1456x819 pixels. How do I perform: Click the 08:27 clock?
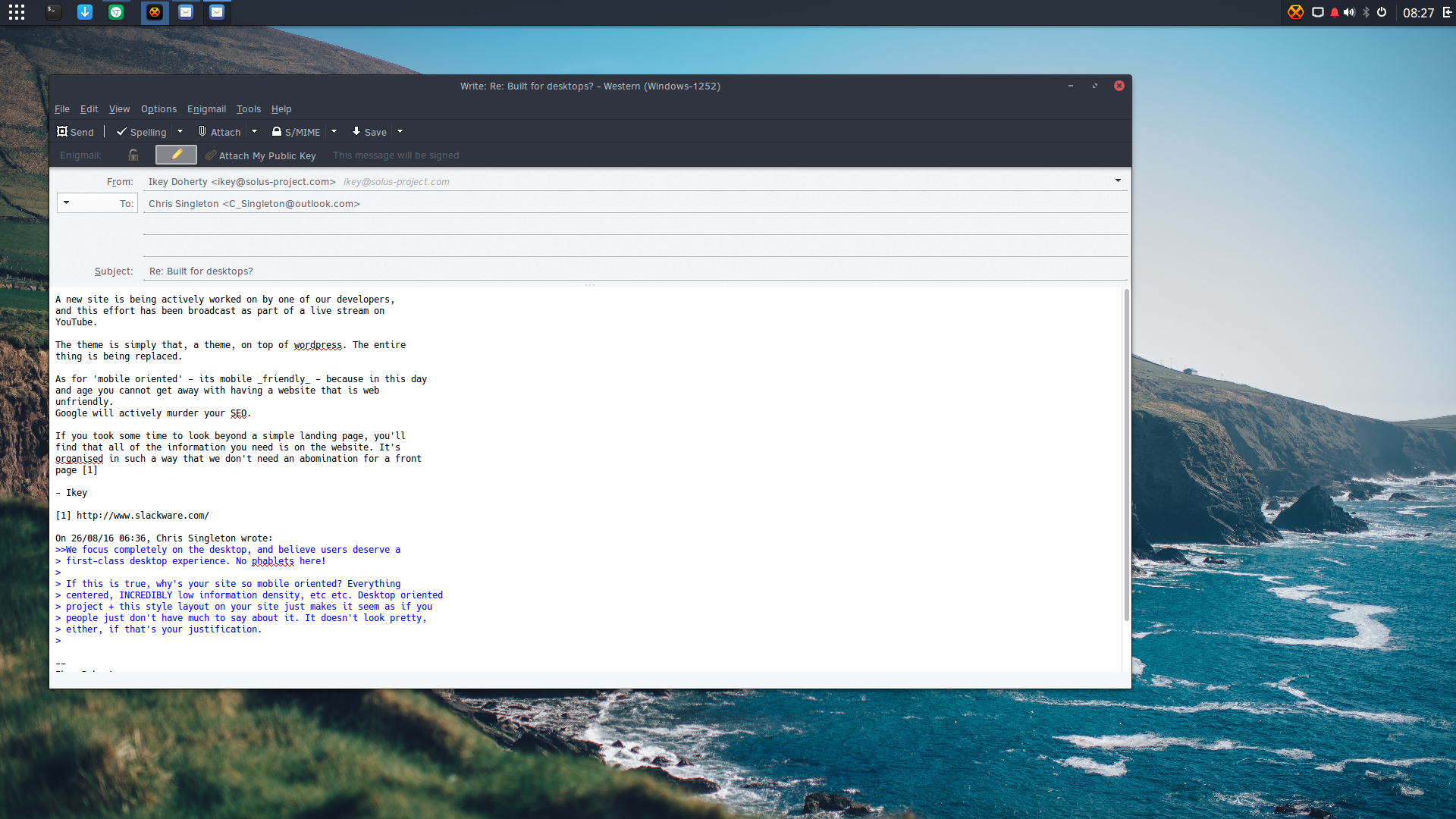[x=1418, y=13]
